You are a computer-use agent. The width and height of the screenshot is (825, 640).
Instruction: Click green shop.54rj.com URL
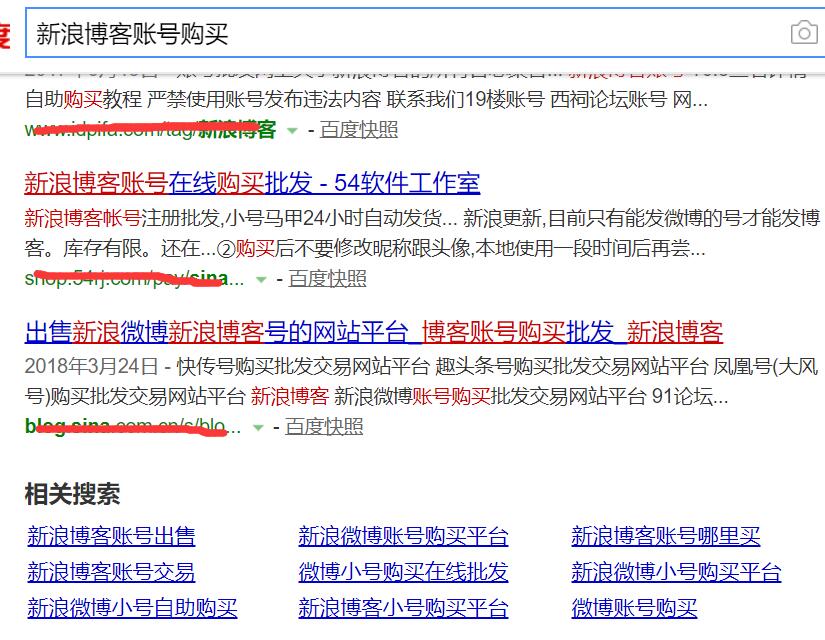(134, 278)
